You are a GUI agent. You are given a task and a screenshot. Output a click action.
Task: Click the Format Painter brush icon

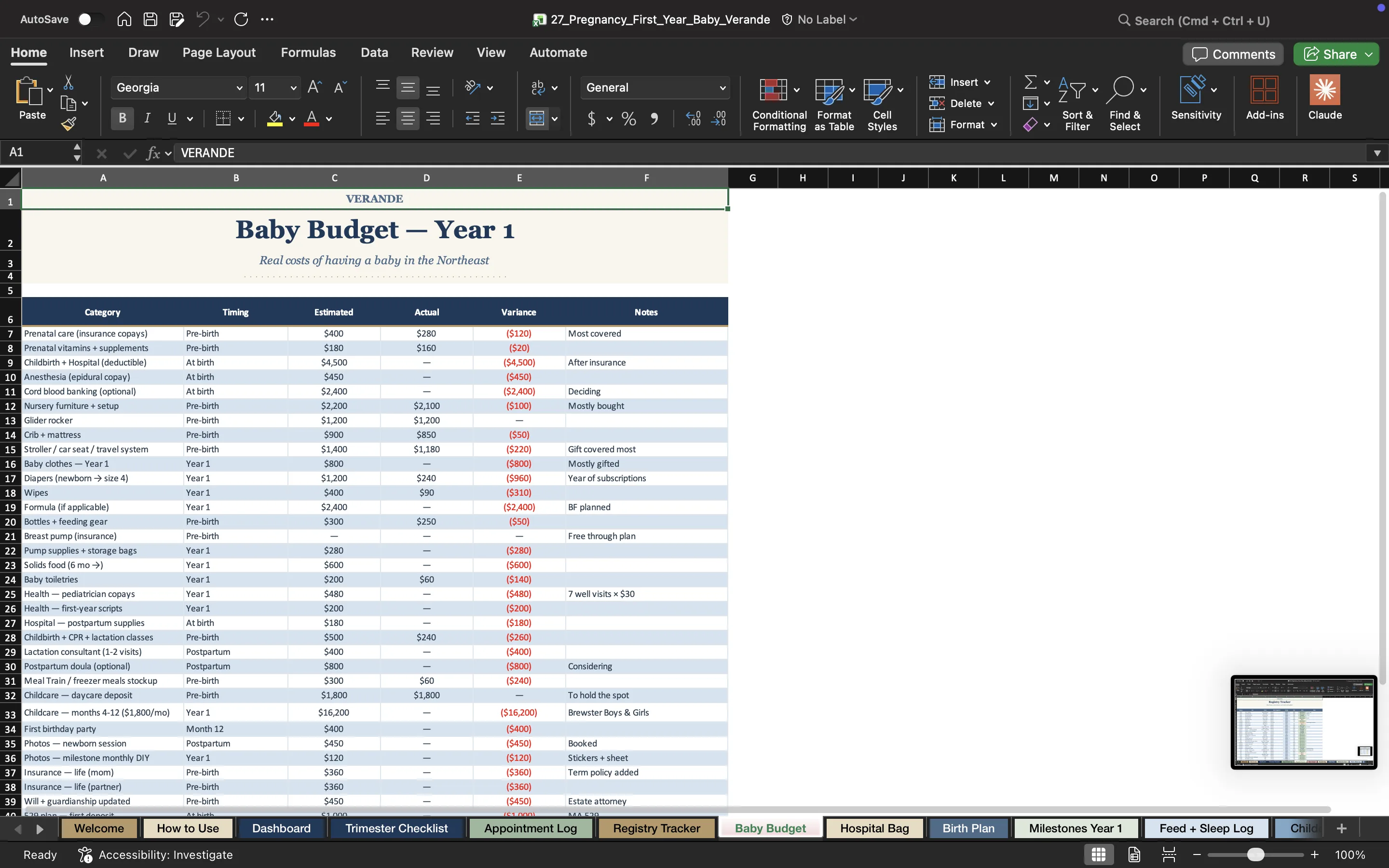pyautogui.click(x=69, y=123)
